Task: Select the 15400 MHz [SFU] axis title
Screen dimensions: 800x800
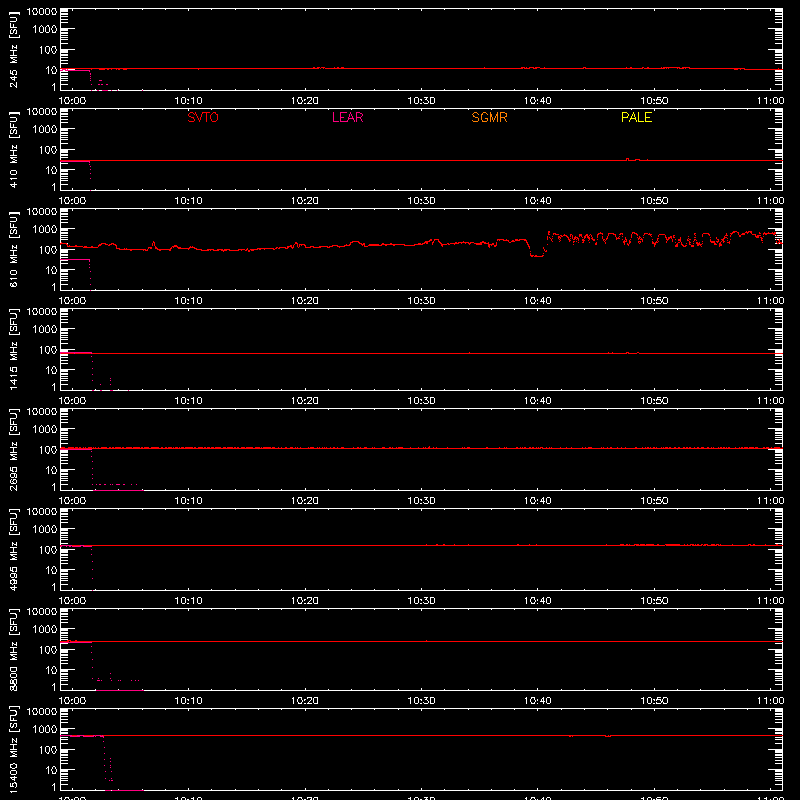Action: [13, 749]
